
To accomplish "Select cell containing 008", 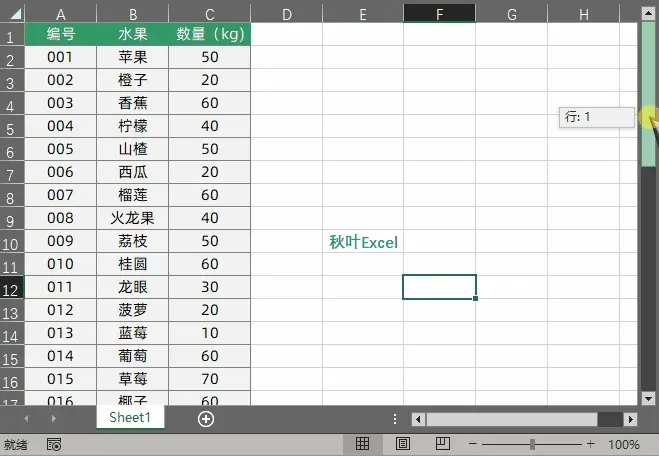I will [61, 218].
